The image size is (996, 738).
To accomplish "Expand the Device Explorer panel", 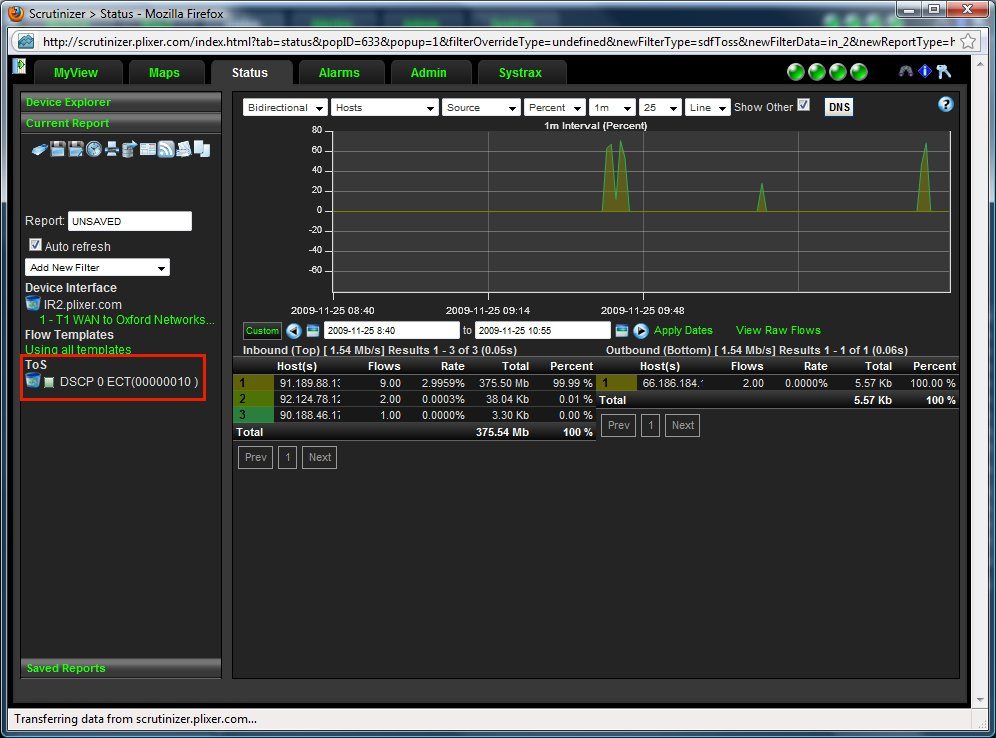I will pos(121,102).
